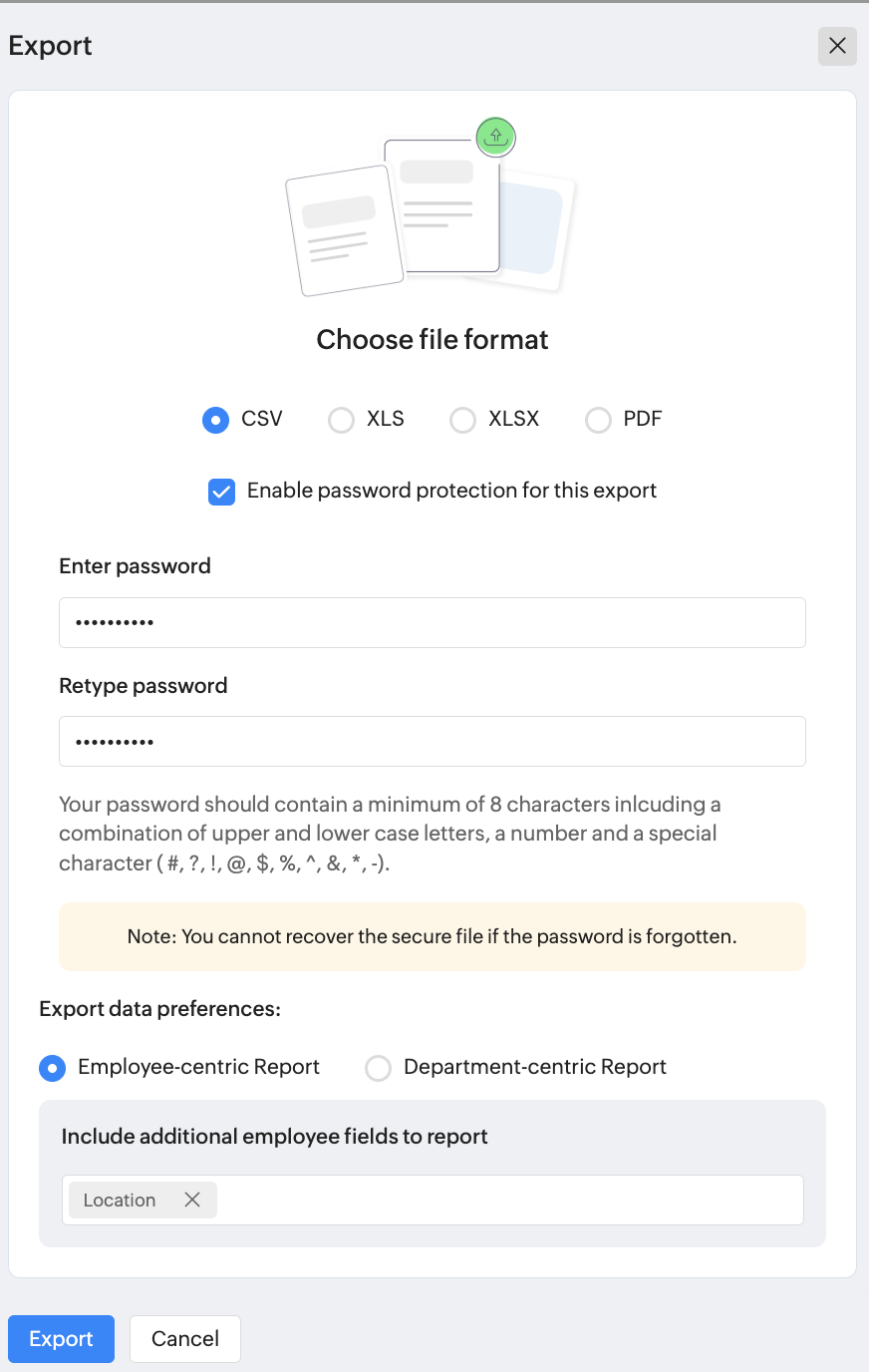Open the additional employee fields selector
Viewport: 869px width, 1372px height.
point(508,1200)
